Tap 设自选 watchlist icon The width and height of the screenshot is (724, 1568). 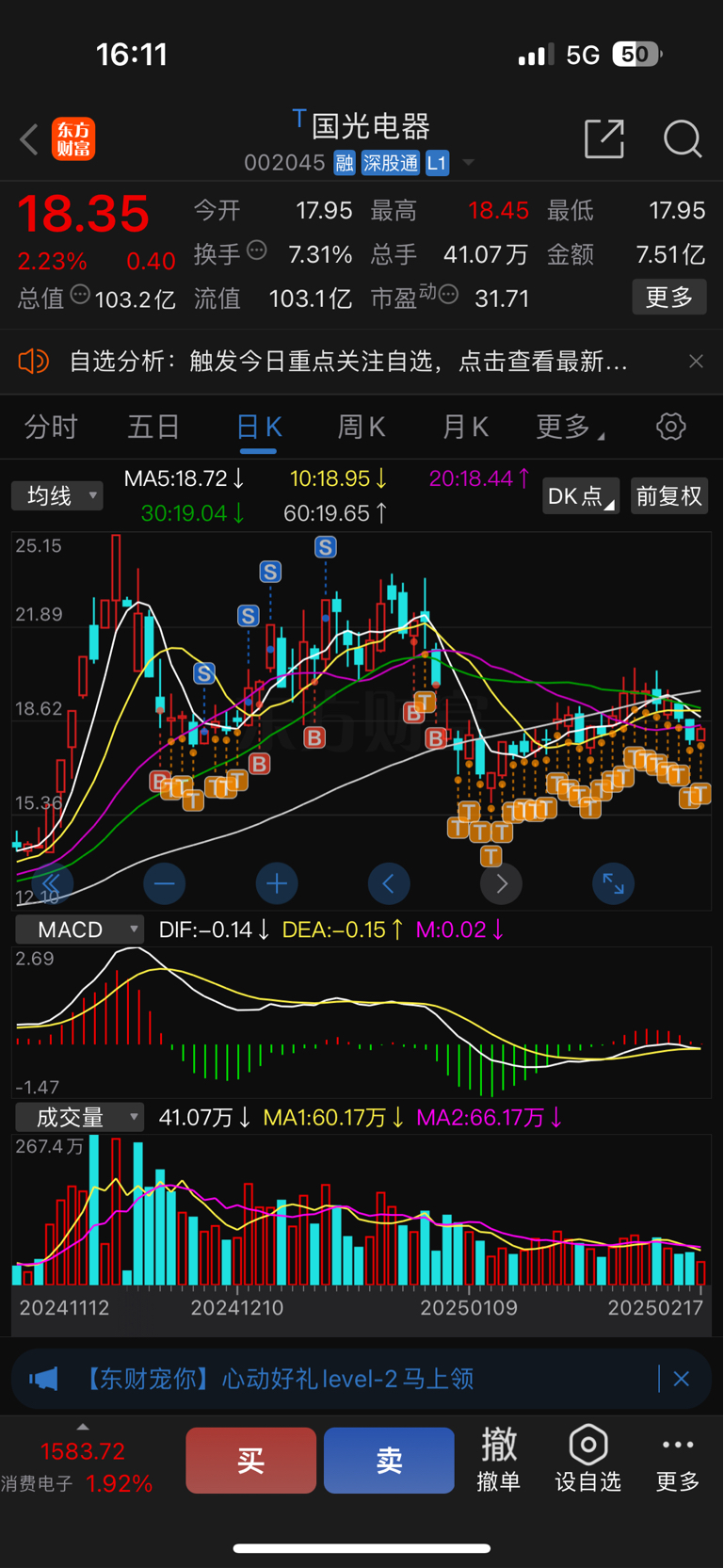tap(588, 1460)
